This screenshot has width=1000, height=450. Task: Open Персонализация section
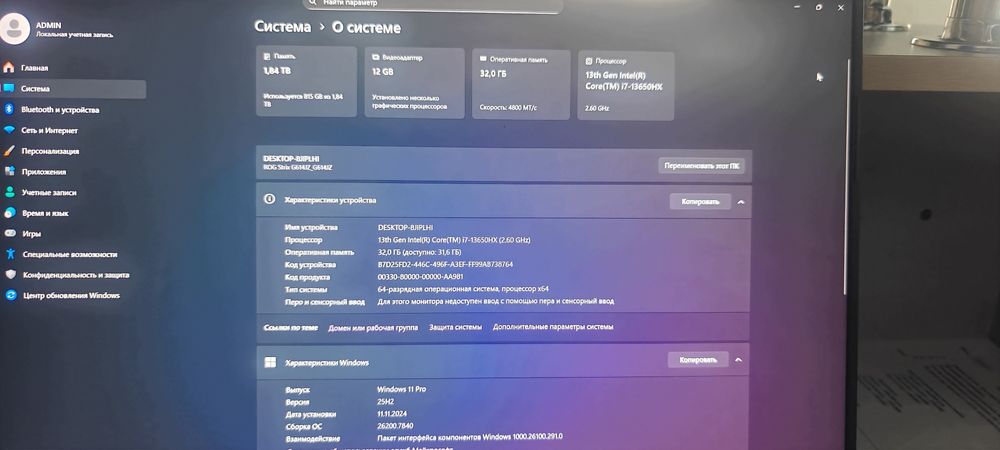point(50,151)
